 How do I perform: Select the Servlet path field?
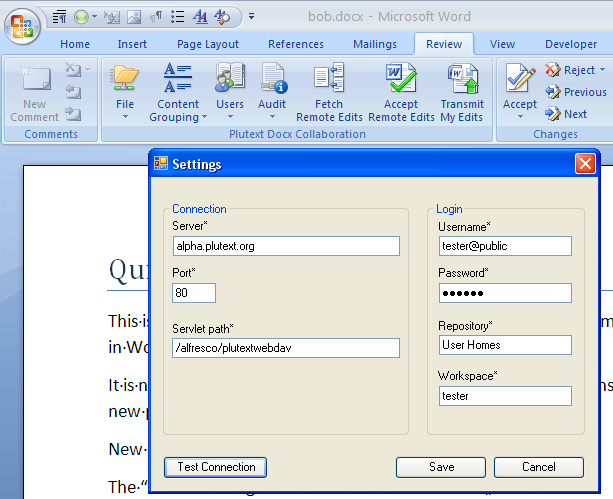285,348
